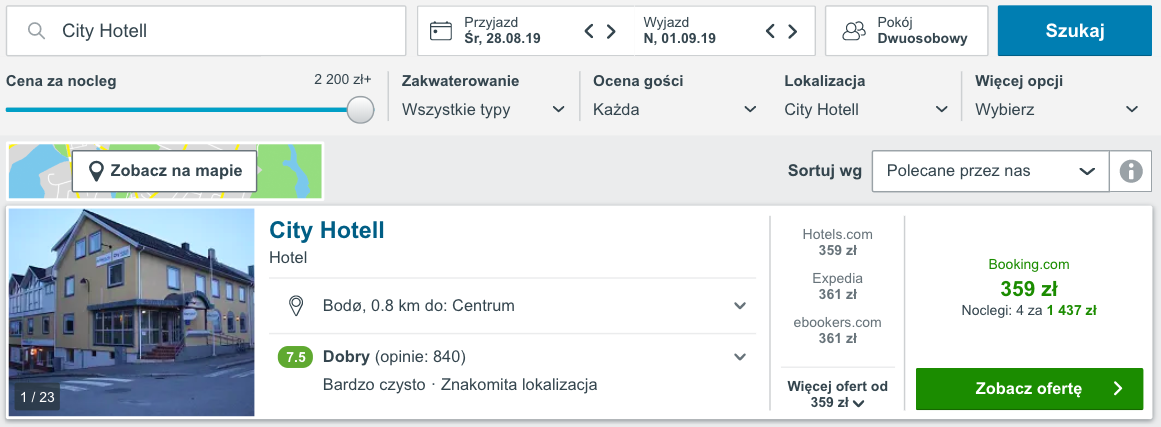Expand the Ocena gości filter

[x=675, y=110]
